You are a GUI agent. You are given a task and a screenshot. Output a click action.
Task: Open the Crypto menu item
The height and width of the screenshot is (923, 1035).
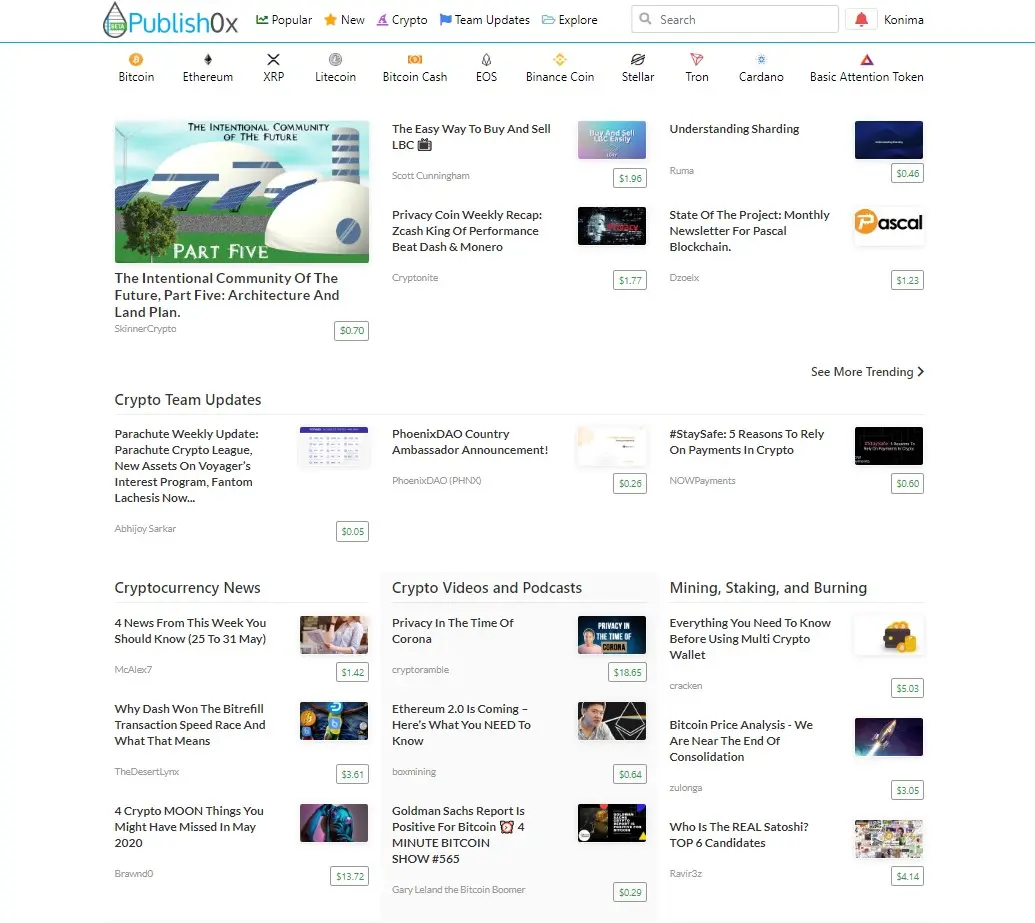(402, 20)
